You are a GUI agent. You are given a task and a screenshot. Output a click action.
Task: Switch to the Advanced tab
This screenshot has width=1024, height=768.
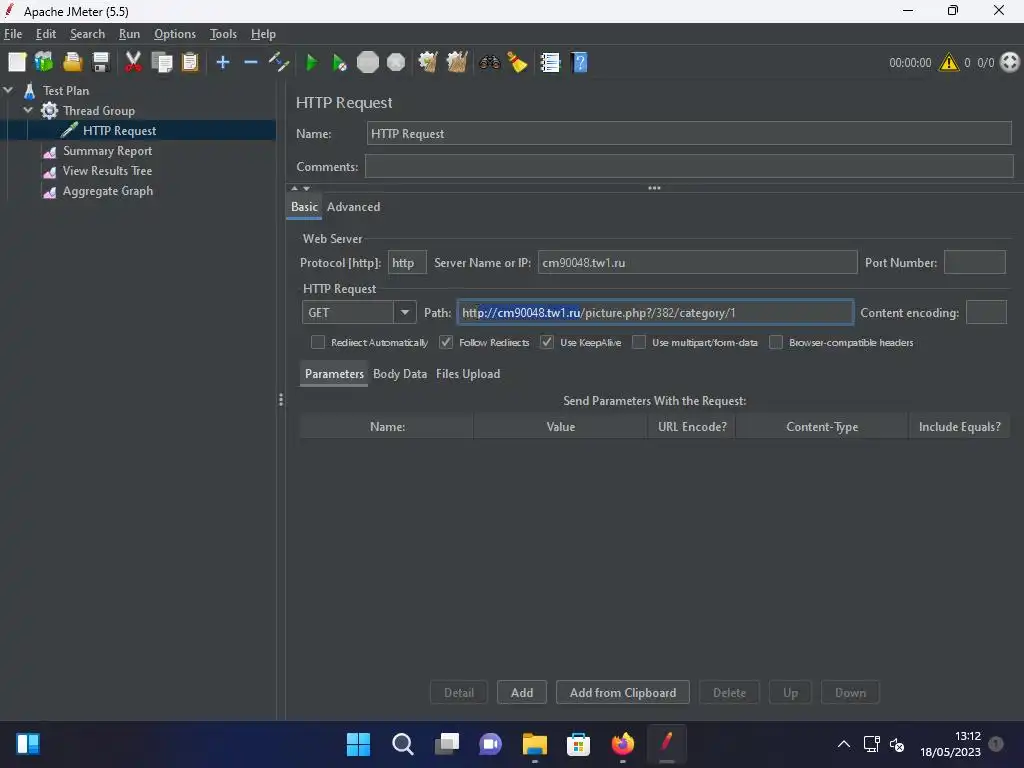(x=353, y=207)
